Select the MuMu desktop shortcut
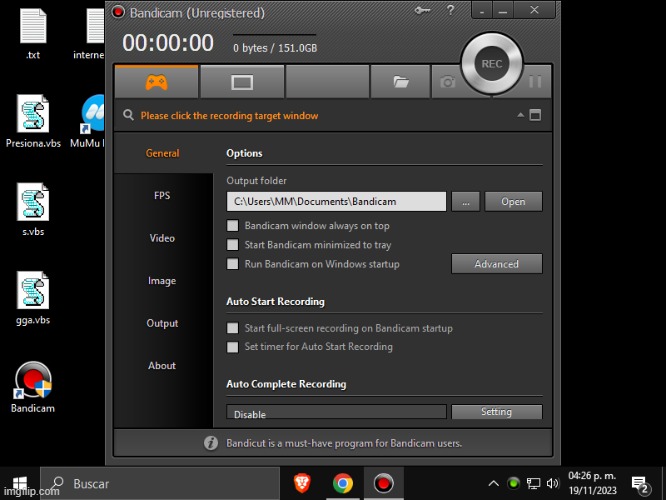Image resolution: width=666 pixels, height=500 pixels. coord(88,121)
